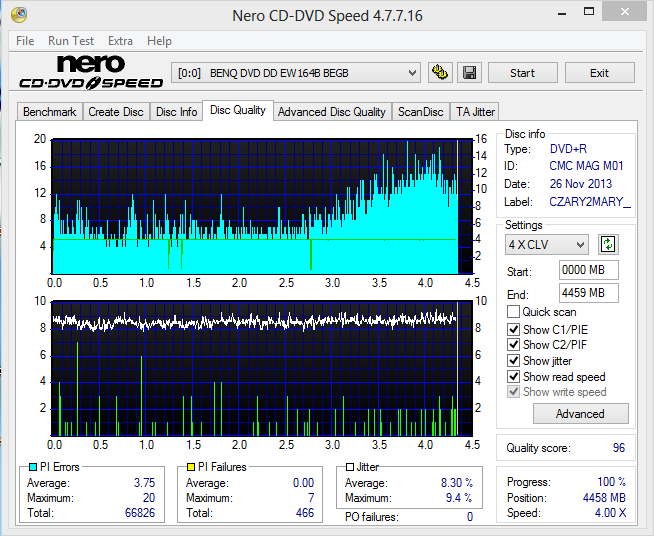Click the Position value 4458 MB
This screenshot has width=654, height=536.
[x=604, y=498]
